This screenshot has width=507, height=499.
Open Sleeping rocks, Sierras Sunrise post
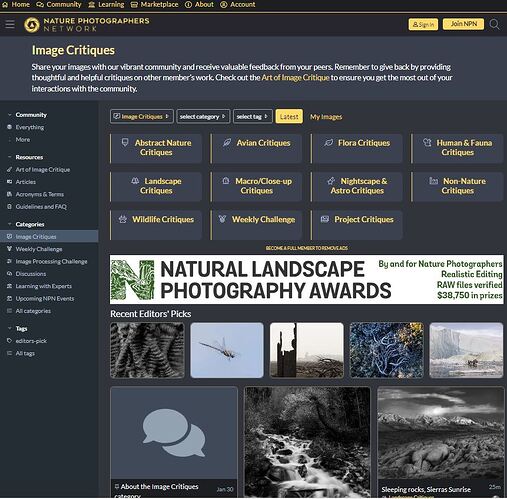426,489
